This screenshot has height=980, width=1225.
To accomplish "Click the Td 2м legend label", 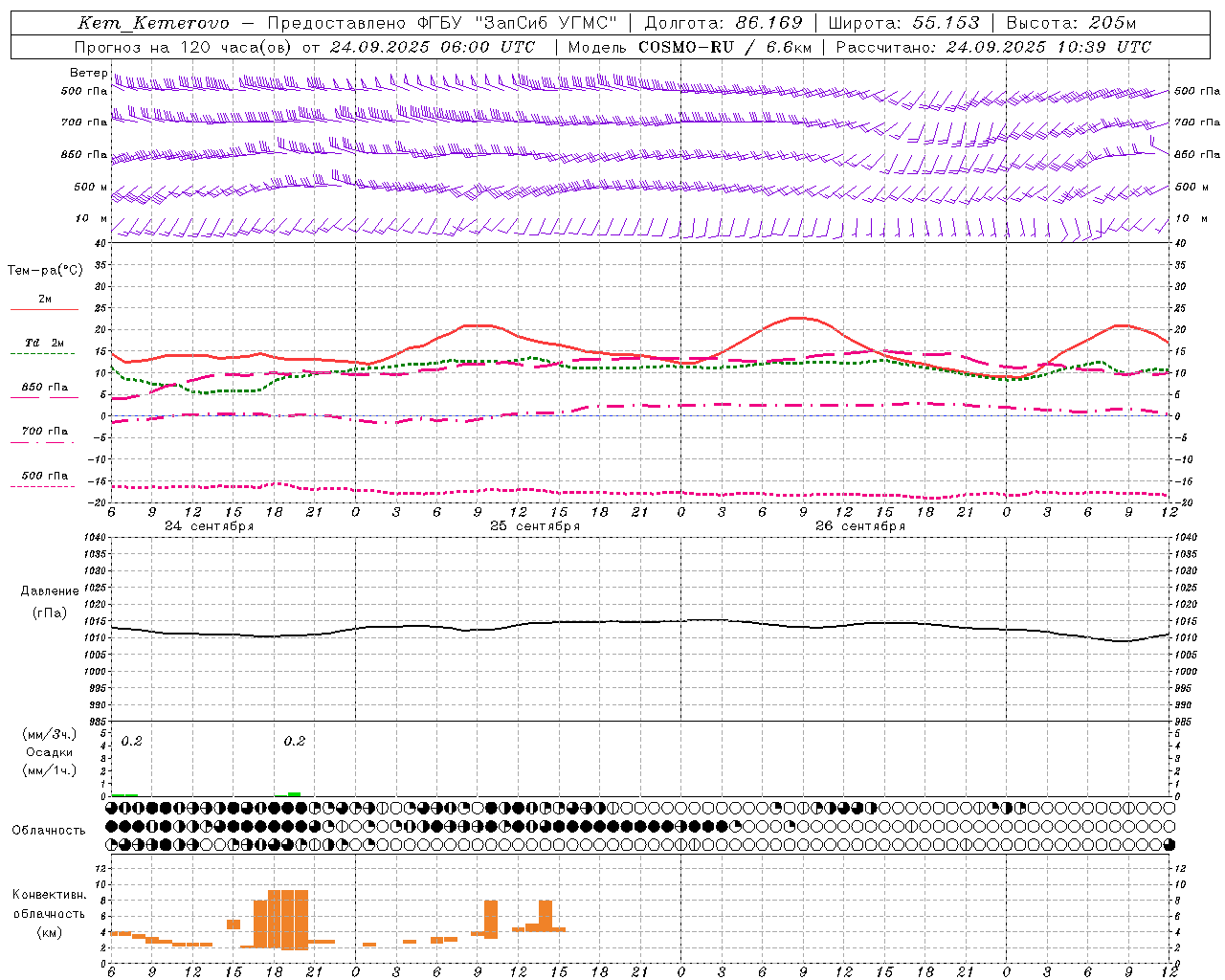I will 44,343.
